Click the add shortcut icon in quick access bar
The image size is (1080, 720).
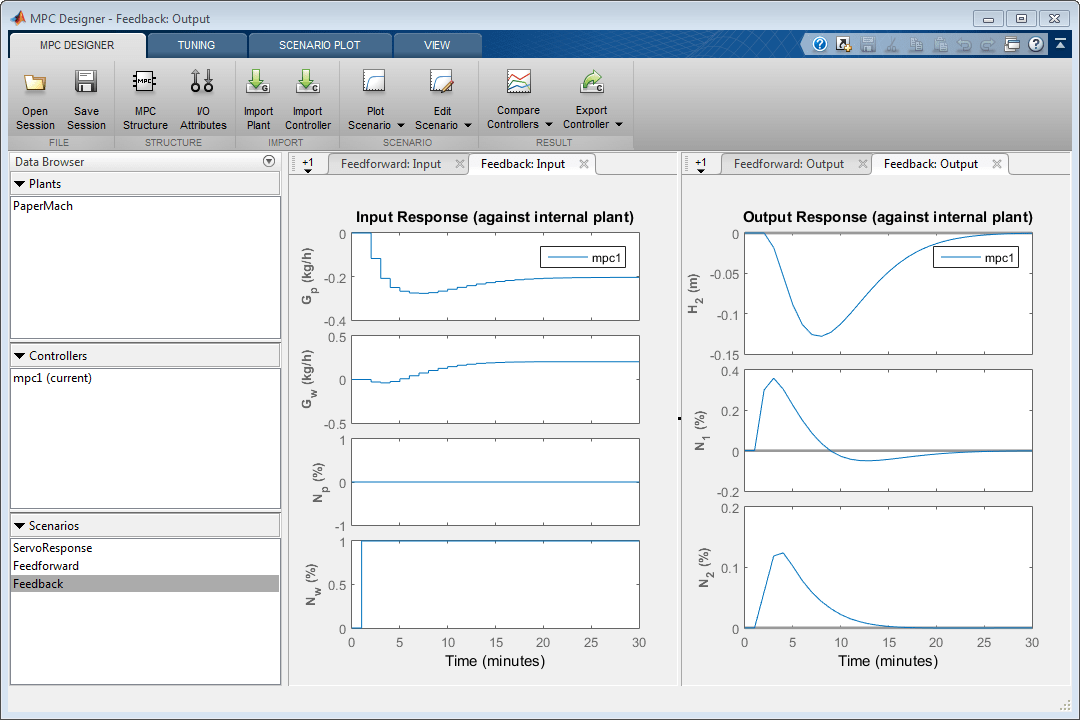coord(843,45)
